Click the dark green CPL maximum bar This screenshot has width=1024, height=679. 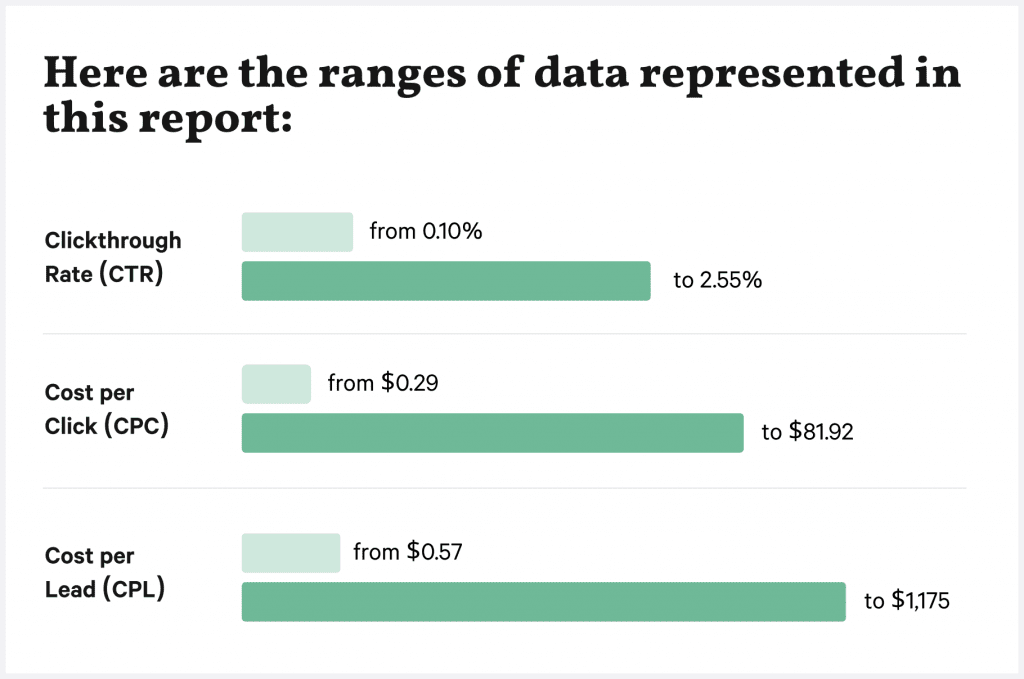click(x=543, y=602)
